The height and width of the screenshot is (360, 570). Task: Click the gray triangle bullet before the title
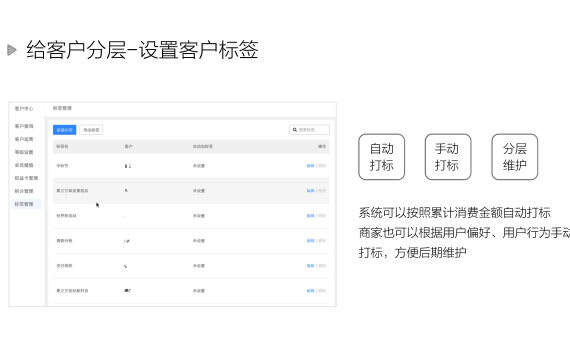point(12,50)
